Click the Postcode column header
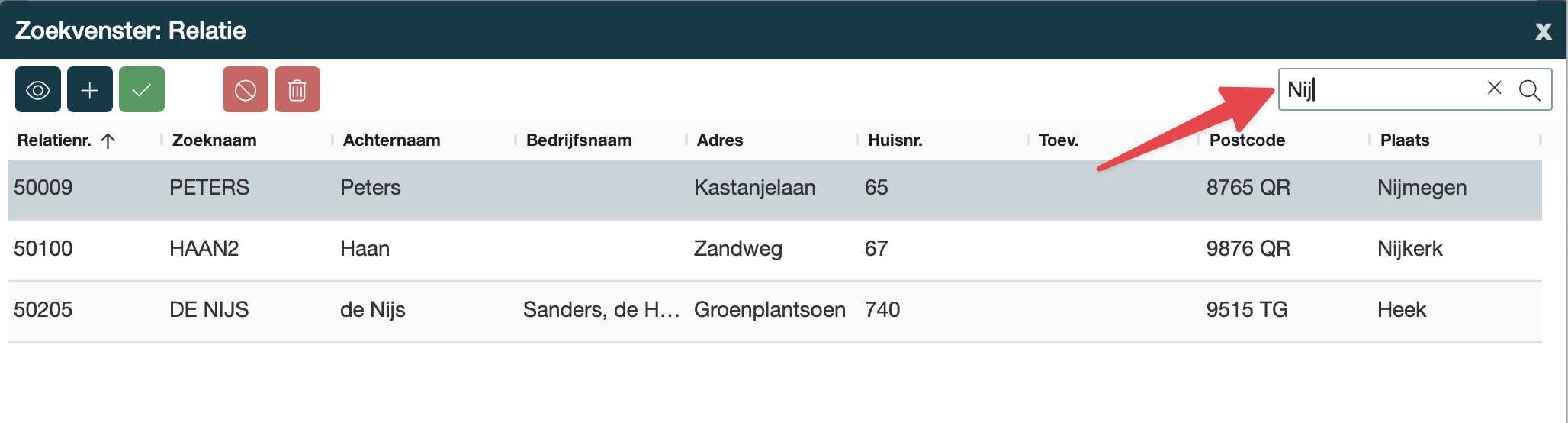 click(x=1247, y=140)
